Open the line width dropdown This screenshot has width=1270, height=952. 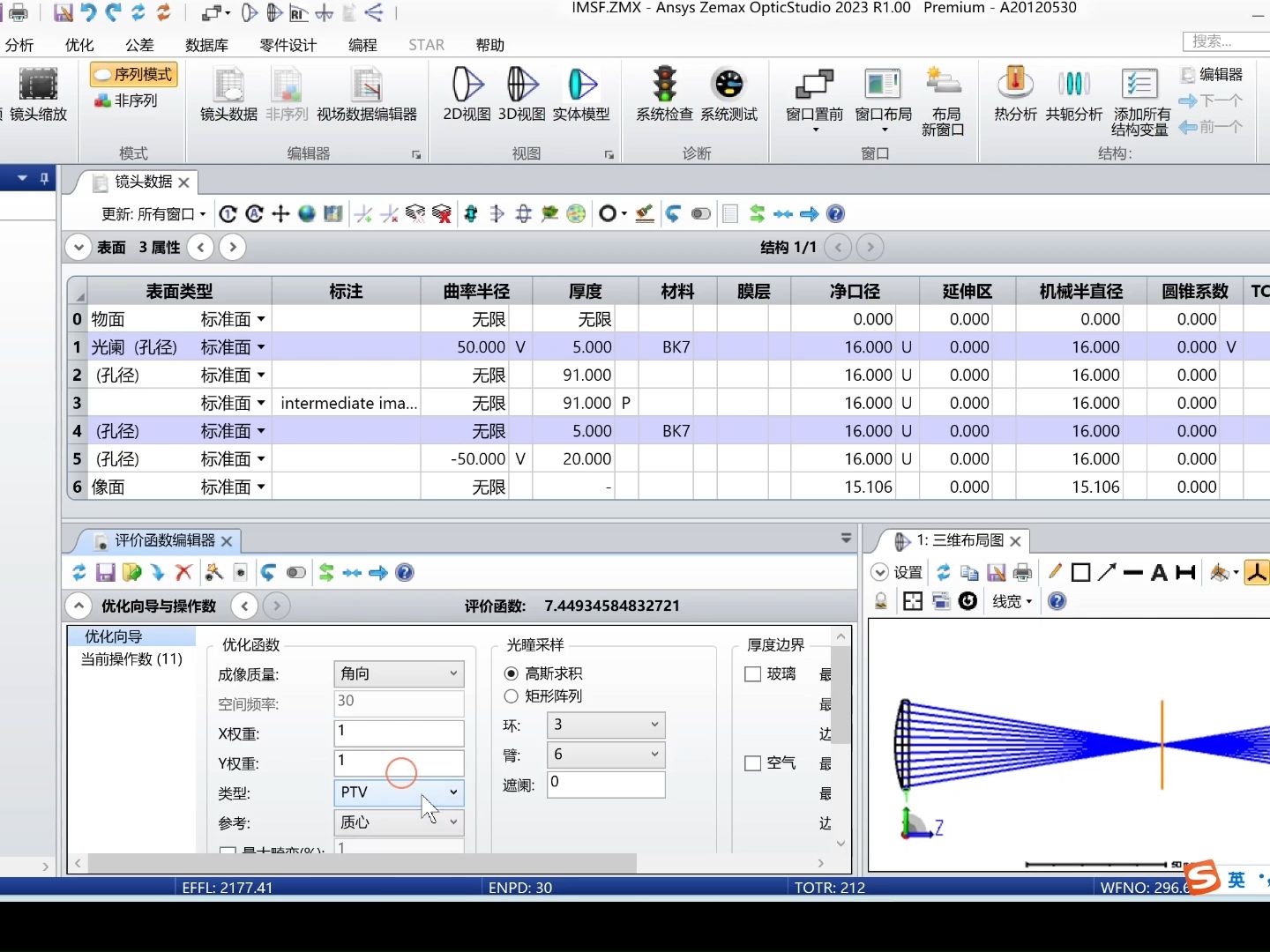(x=1012, y=601)
